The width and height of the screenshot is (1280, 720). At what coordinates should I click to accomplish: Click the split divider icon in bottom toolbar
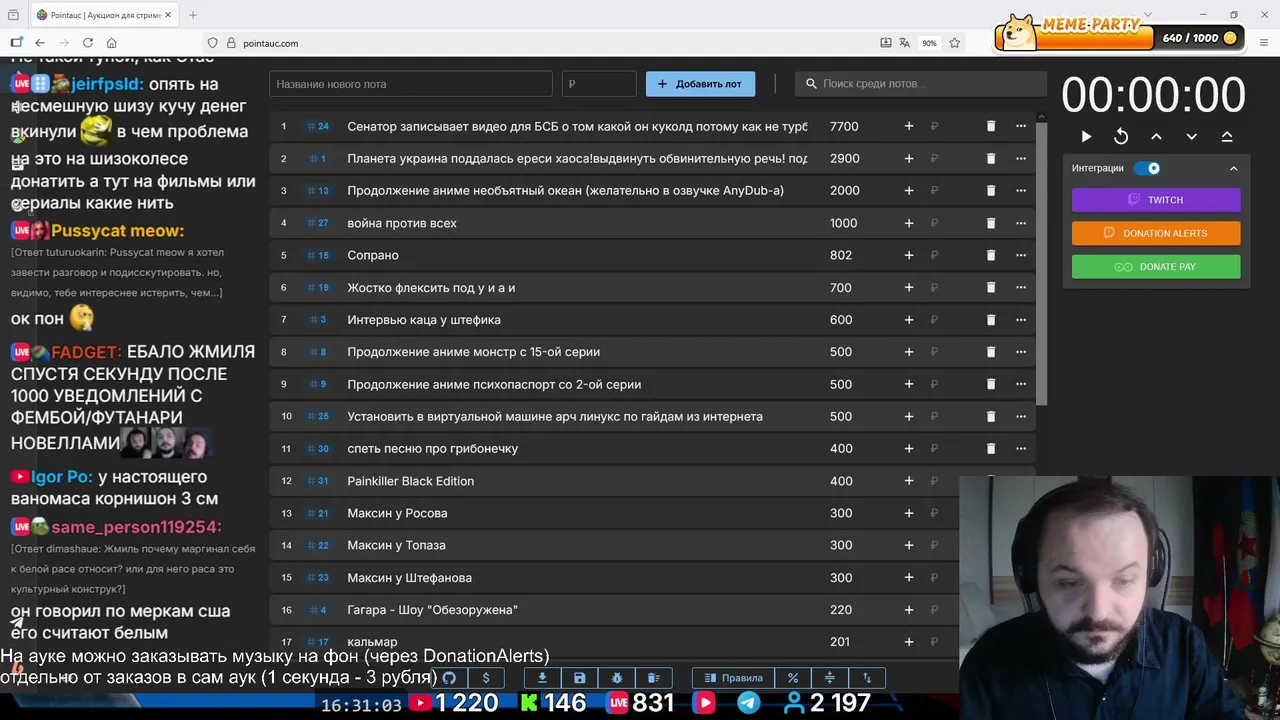[x=830, y=678]
